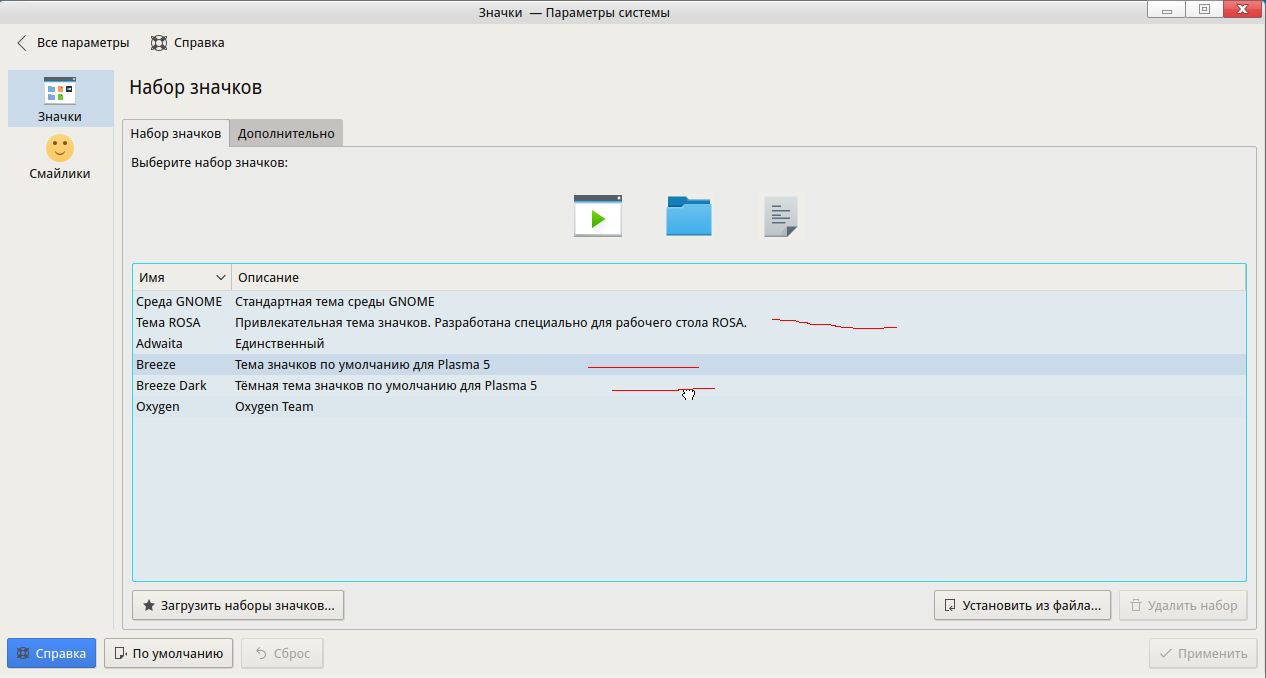
Task: Click description text 'Единственный'
Action: pos(279,343)
